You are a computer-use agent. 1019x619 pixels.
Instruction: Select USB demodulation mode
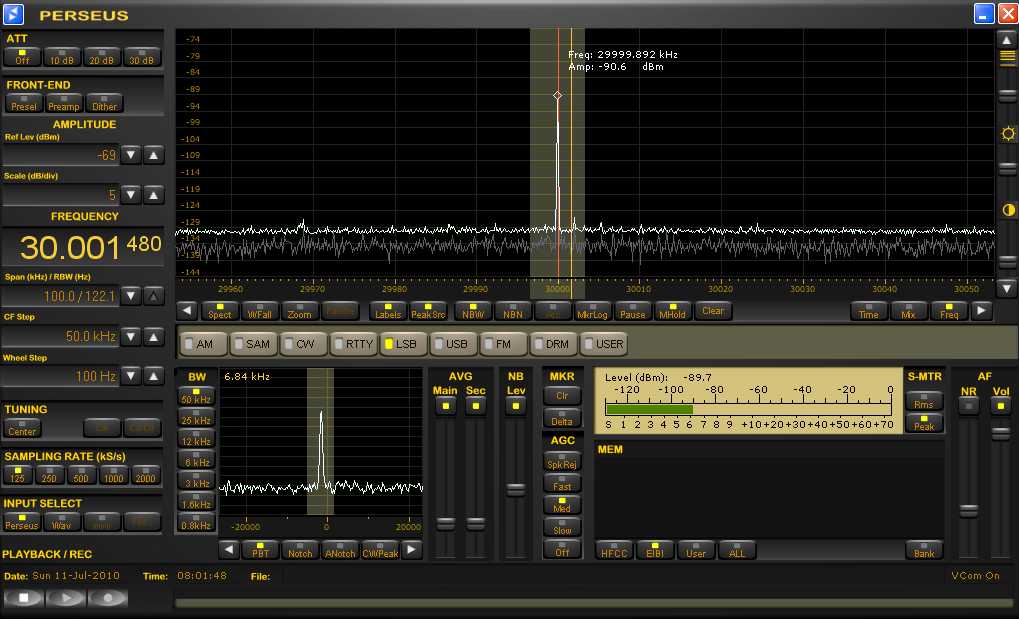coord(454,344)
